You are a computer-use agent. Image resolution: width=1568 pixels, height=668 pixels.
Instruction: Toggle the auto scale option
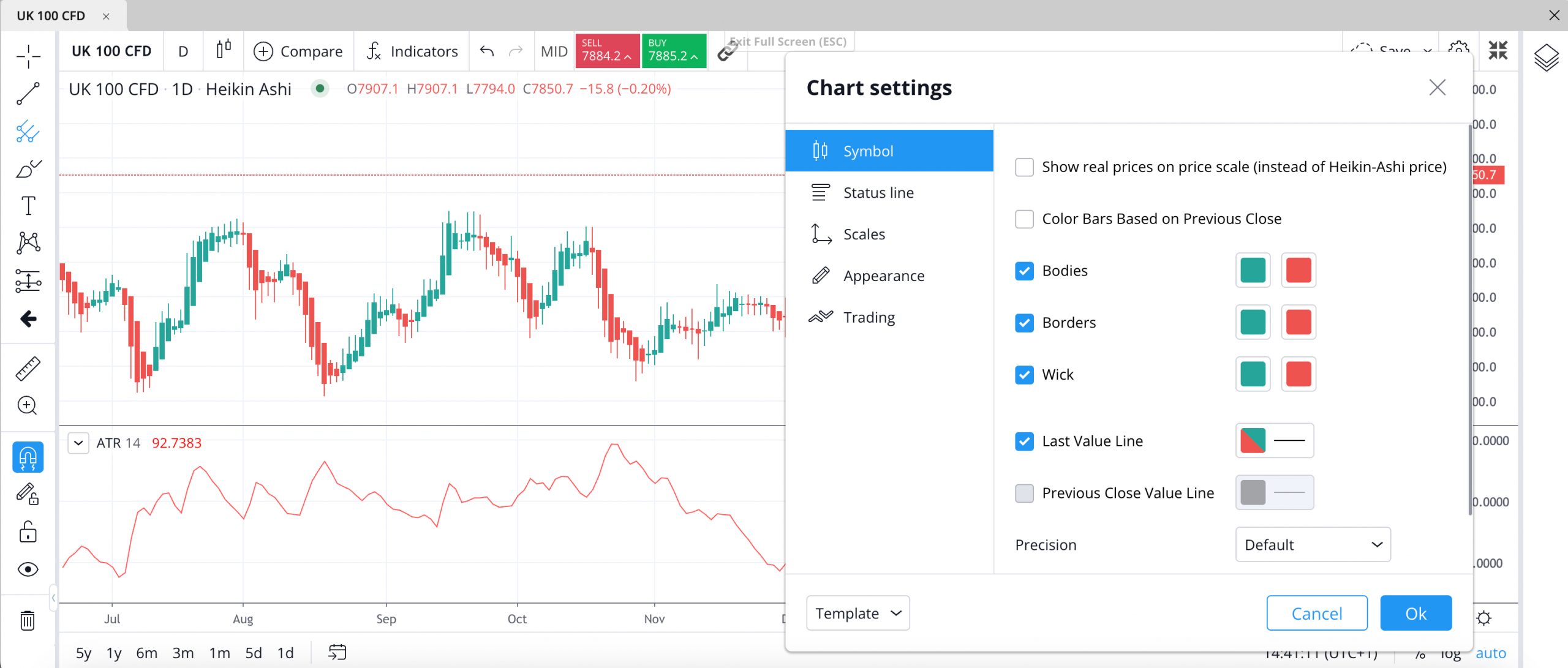pyautogui.click(x=1491, y=653)
